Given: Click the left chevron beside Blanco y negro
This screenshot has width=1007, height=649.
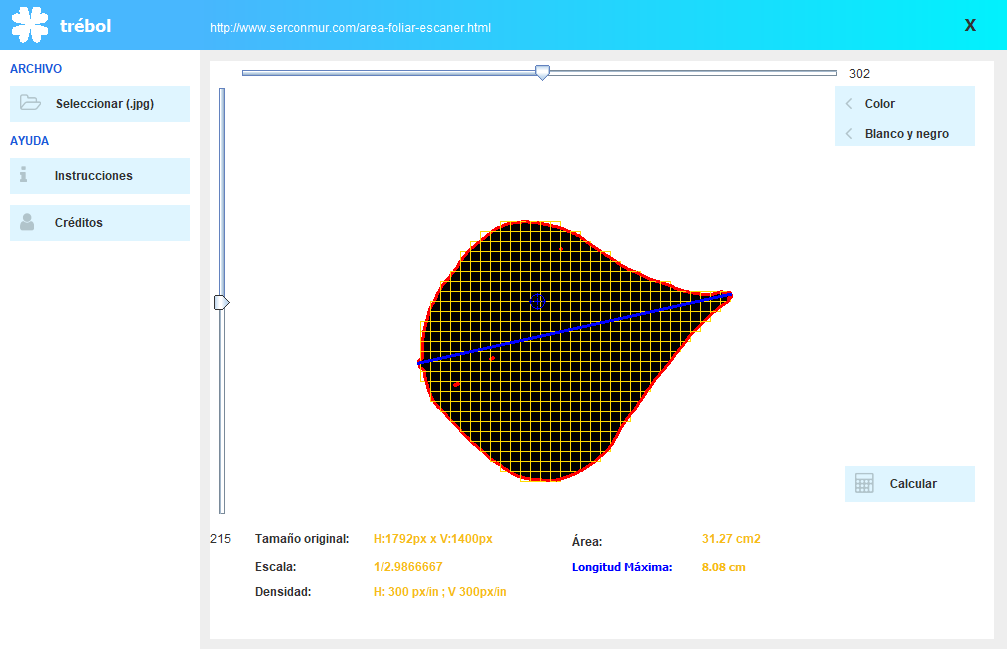Looking at the screenshot, I should click(849, 134).
